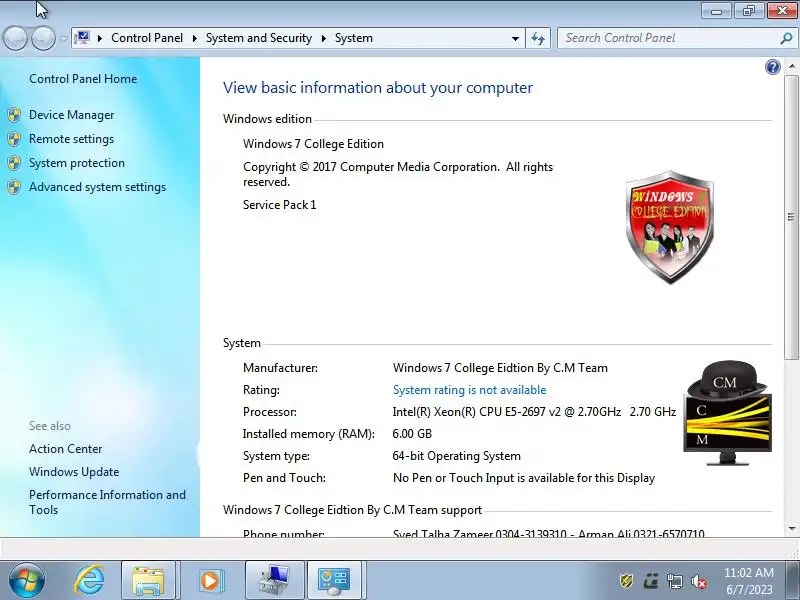Click the search magnifier icon
The width and height of the screenshot is (800, 600).
(786, 38)
